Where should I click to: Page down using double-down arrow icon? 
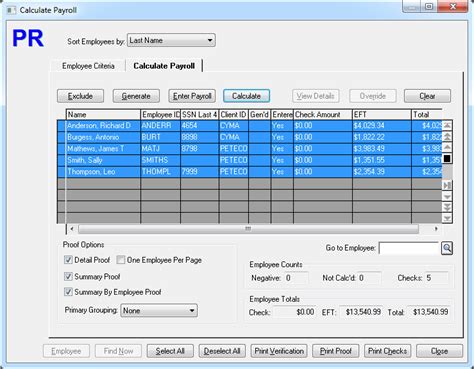[x=447, y=207]
